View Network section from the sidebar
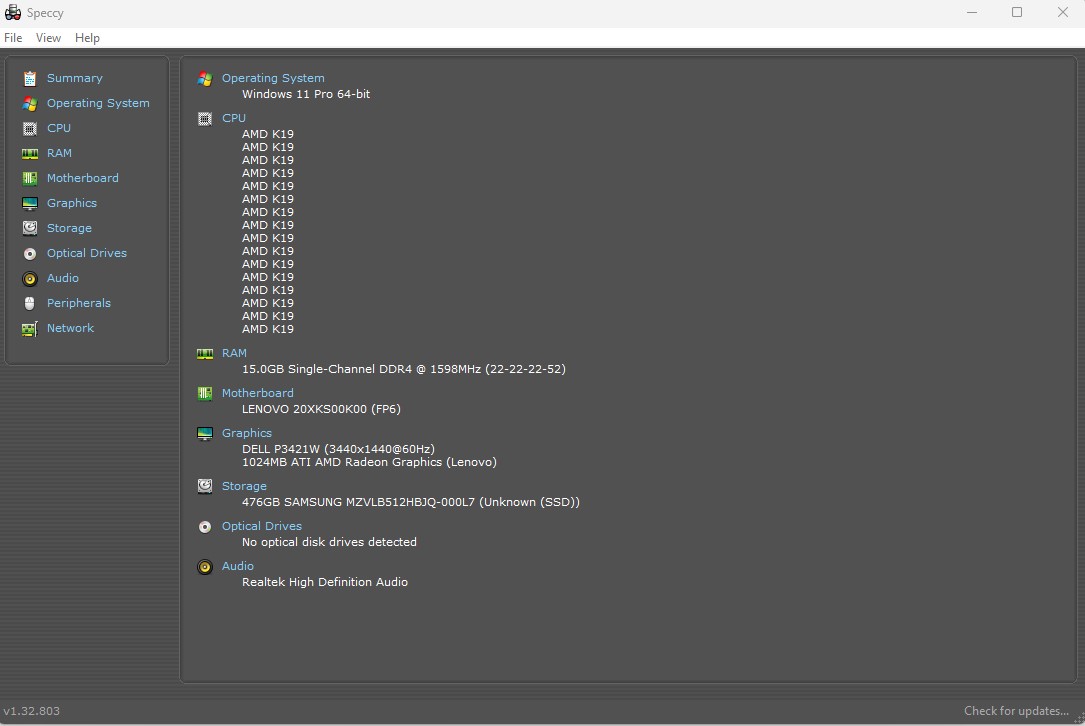Image resolution: width=1085 pixels, height=726 pixels. pyautogui.click(x=71, y=328)
